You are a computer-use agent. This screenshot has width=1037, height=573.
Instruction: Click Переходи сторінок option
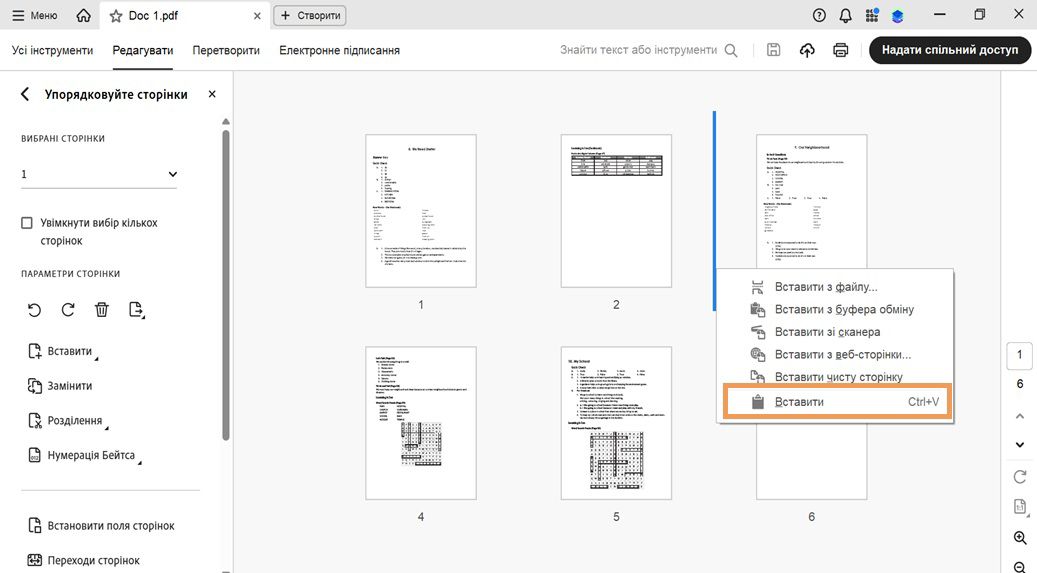pyautogui.click(x=83, y=560)
